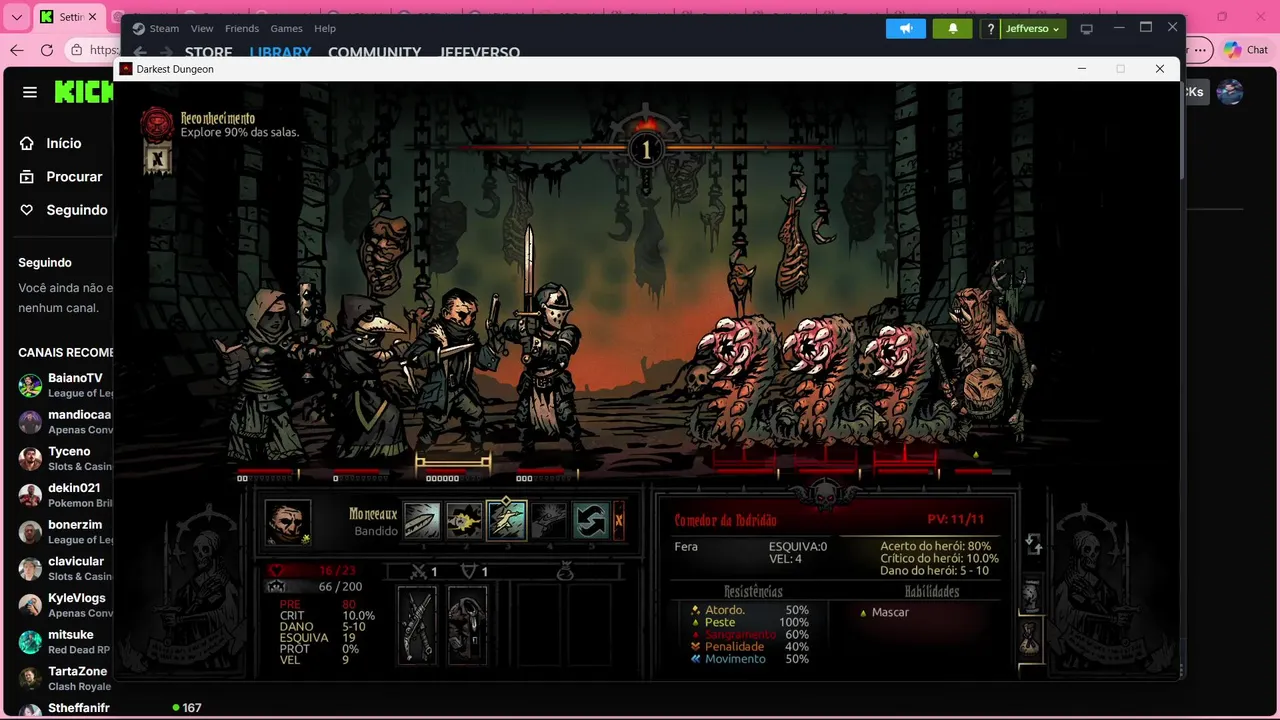
Task: Click the PV: 11/11 enemy health text
Action: click(x=956, y=519)
